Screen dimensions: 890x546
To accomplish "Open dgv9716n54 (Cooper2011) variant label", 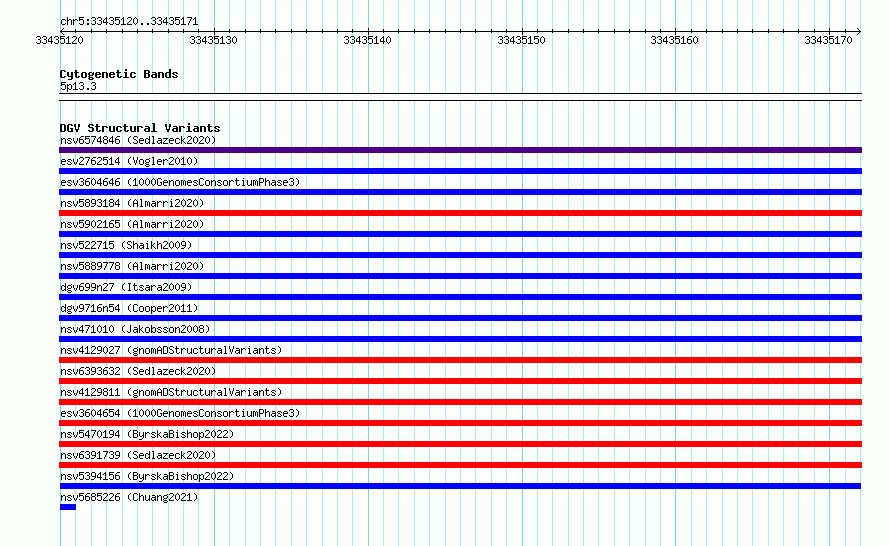I will (x=129, y=308).
